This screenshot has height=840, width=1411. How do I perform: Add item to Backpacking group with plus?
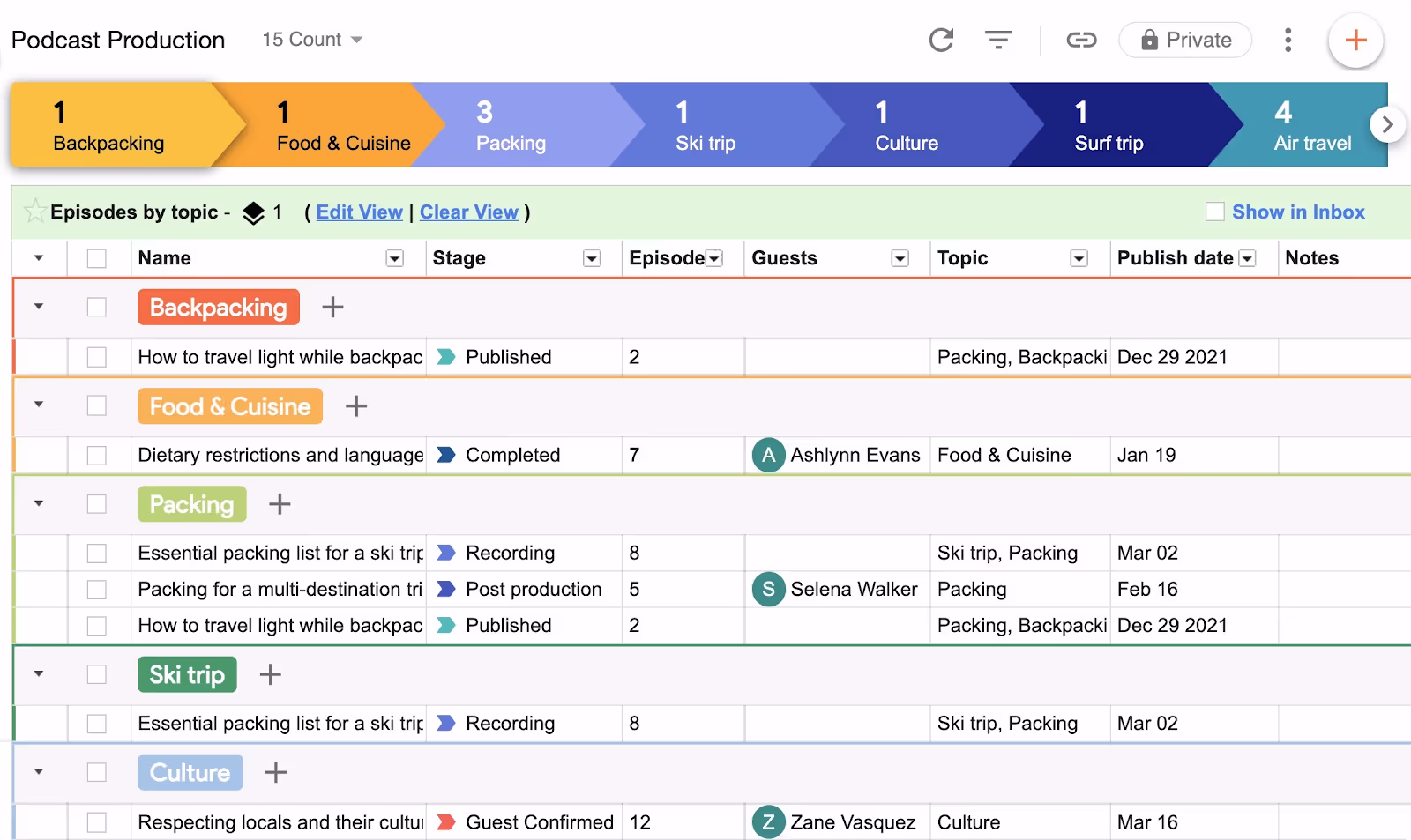tap(332, 308)
